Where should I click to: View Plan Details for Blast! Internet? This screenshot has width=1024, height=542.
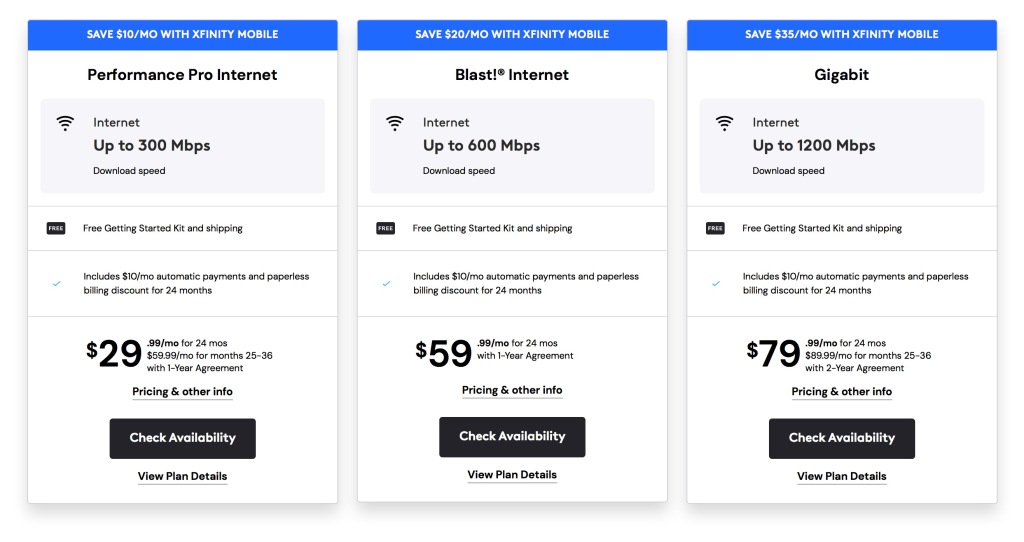[512, 475]
